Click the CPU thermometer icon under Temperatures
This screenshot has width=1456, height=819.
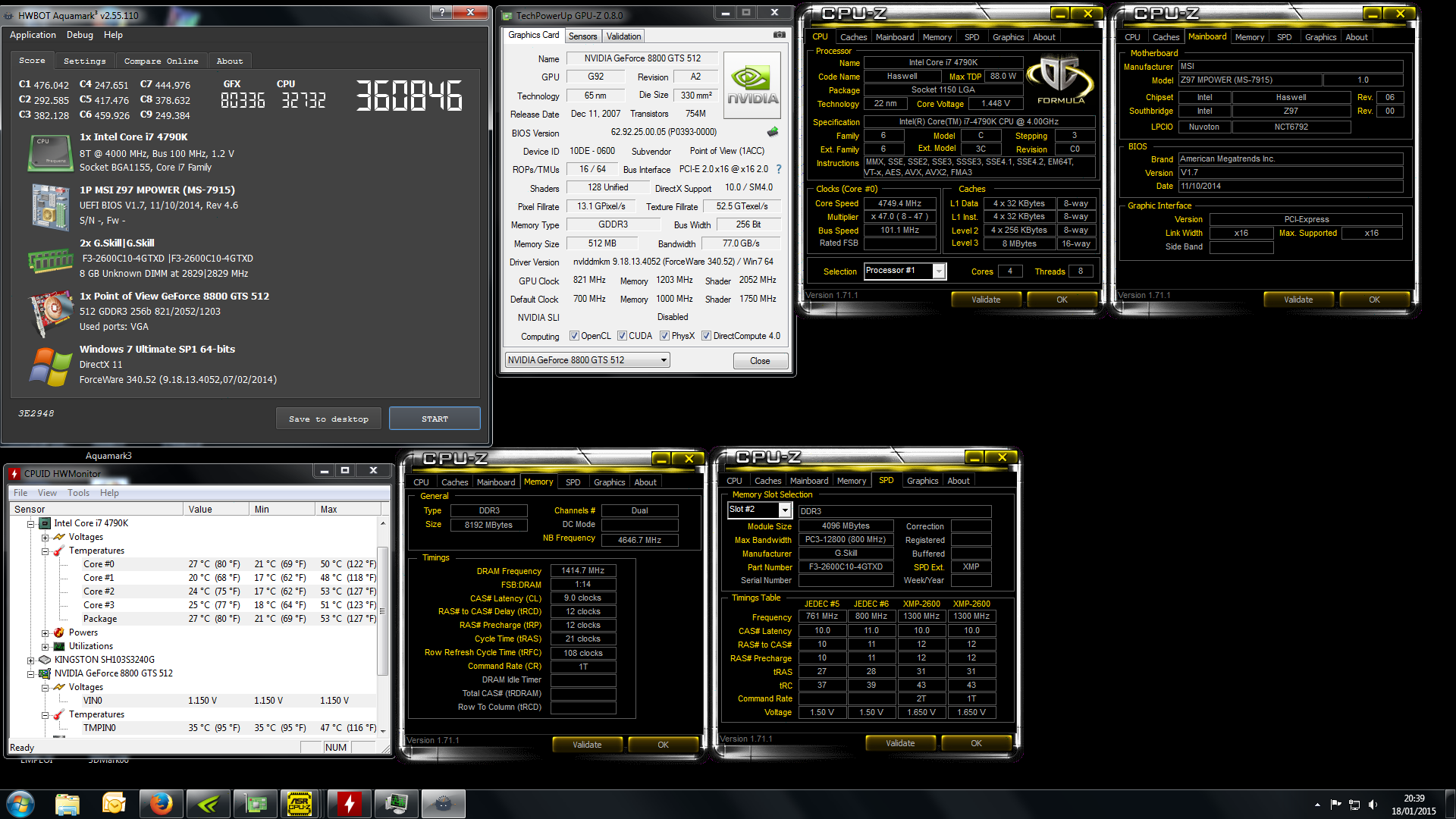coord(59,551)
